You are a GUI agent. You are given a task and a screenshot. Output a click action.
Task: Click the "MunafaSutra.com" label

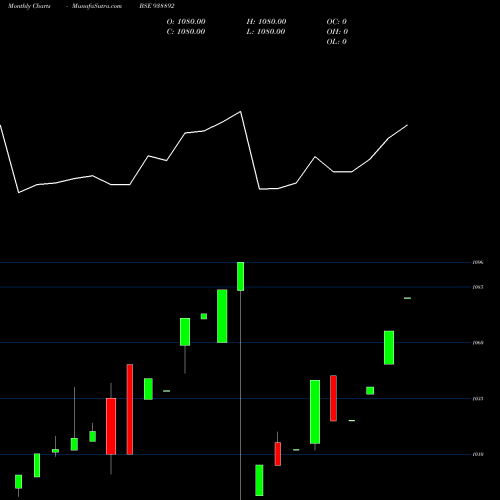tap(97, 6)
